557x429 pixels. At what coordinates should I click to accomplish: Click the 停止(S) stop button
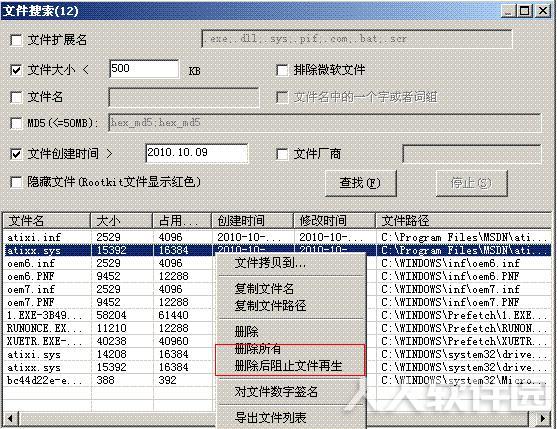coord(471,183)
